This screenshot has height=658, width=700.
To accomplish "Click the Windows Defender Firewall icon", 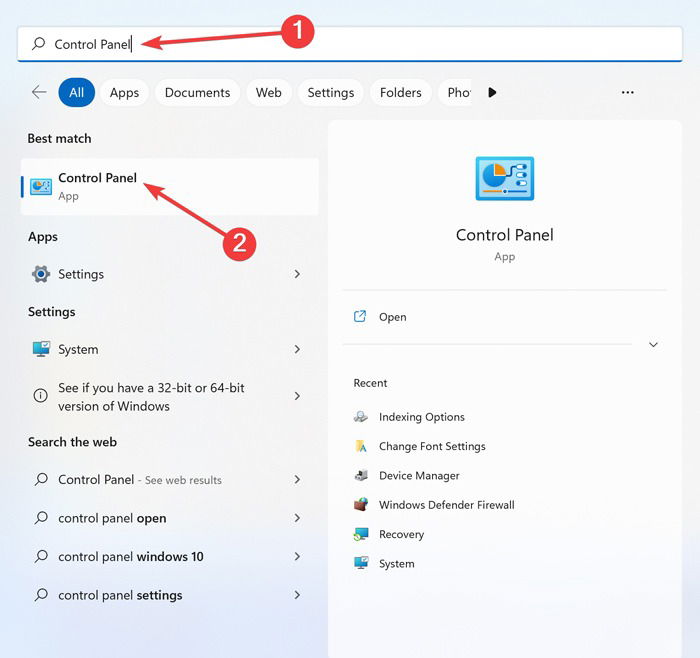I will click(x=361, y=504).
